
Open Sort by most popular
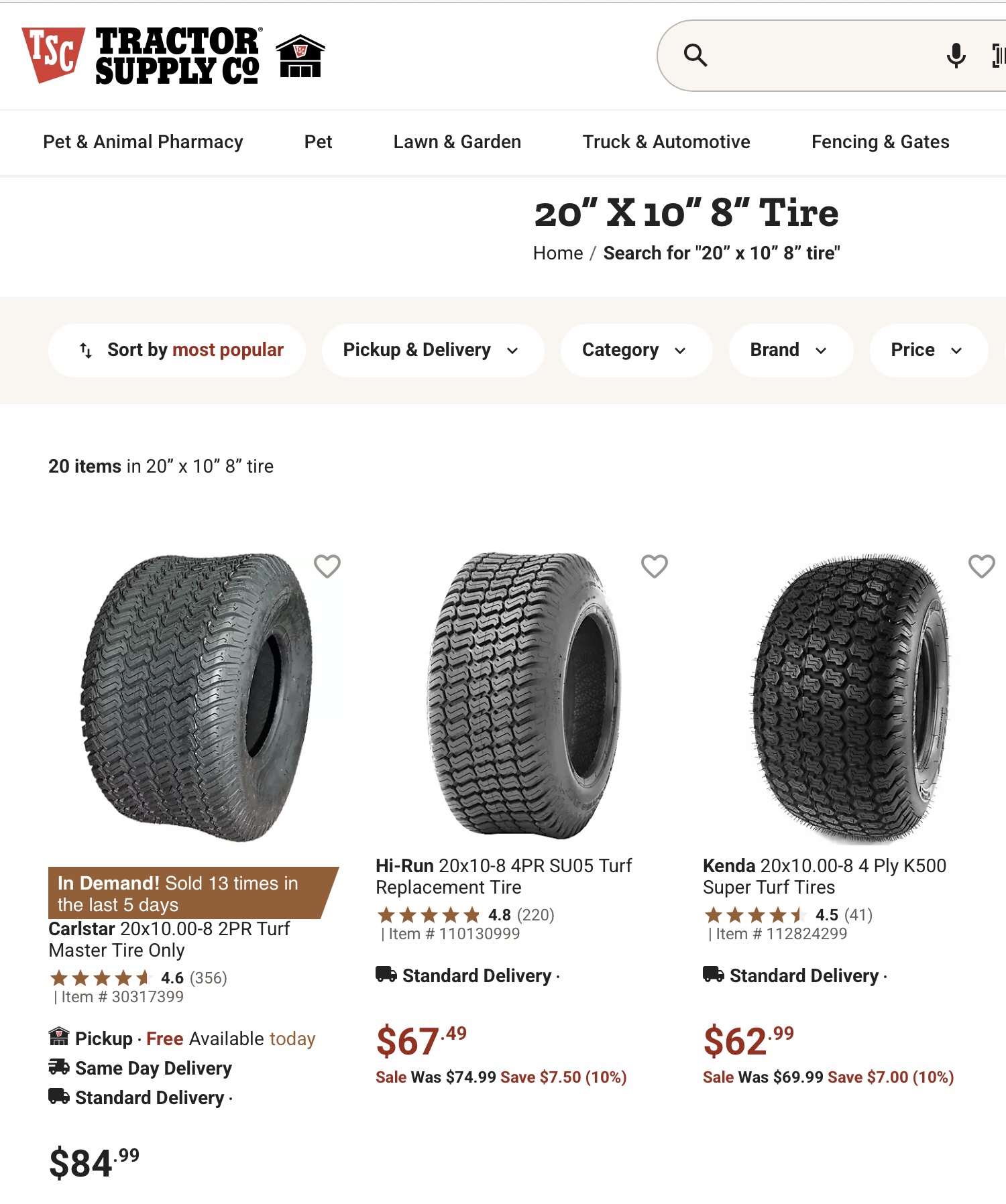point(177,350)
